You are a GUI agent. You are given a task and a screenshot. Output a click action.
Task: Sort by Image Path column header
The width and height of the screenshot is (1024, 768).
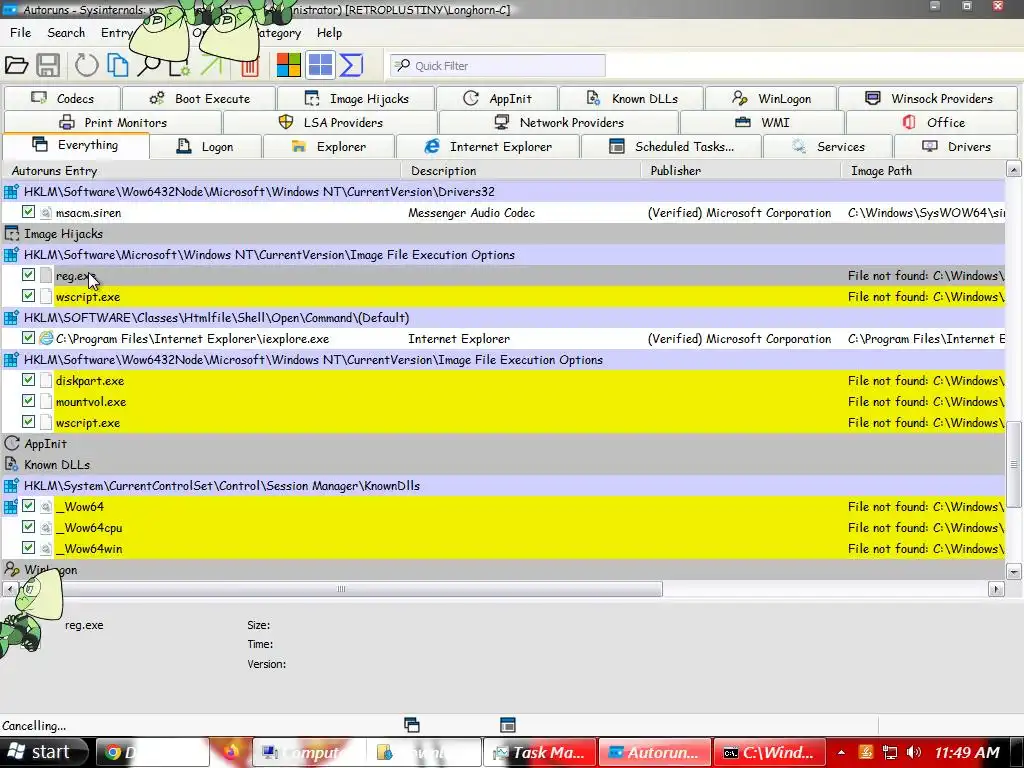[923, 170]
